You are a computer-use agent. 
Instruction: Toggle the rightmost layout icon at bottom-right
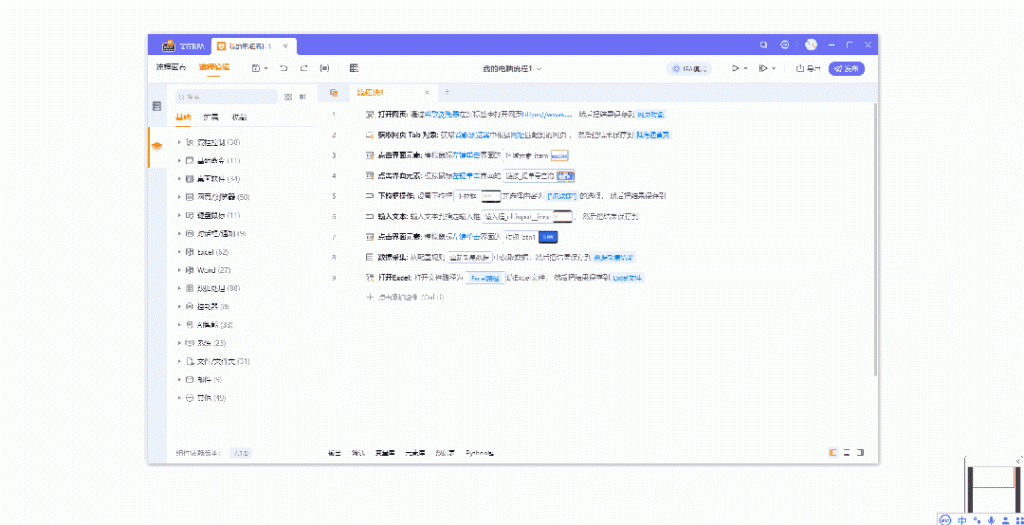click(860, 453)
